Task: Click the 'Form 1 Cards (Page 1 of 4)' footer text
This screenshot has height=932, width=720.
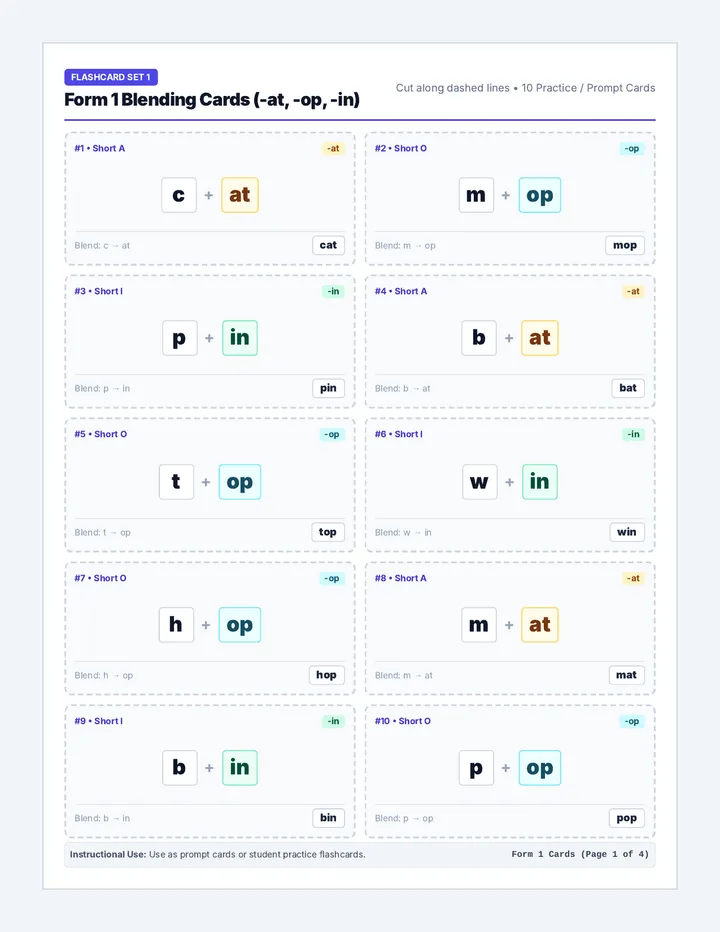Action: click(580, 854)
